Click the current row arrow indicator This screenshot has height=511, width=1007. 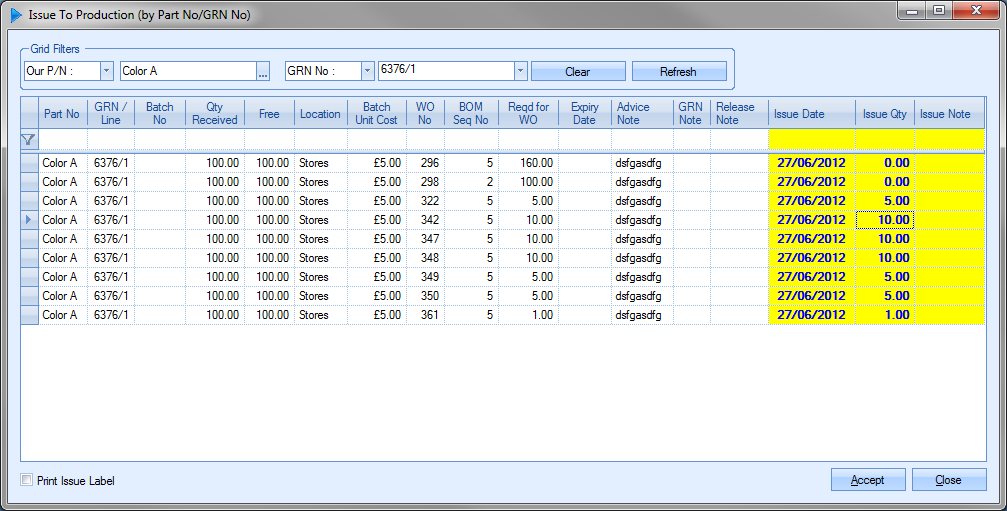tap(28, 220)
